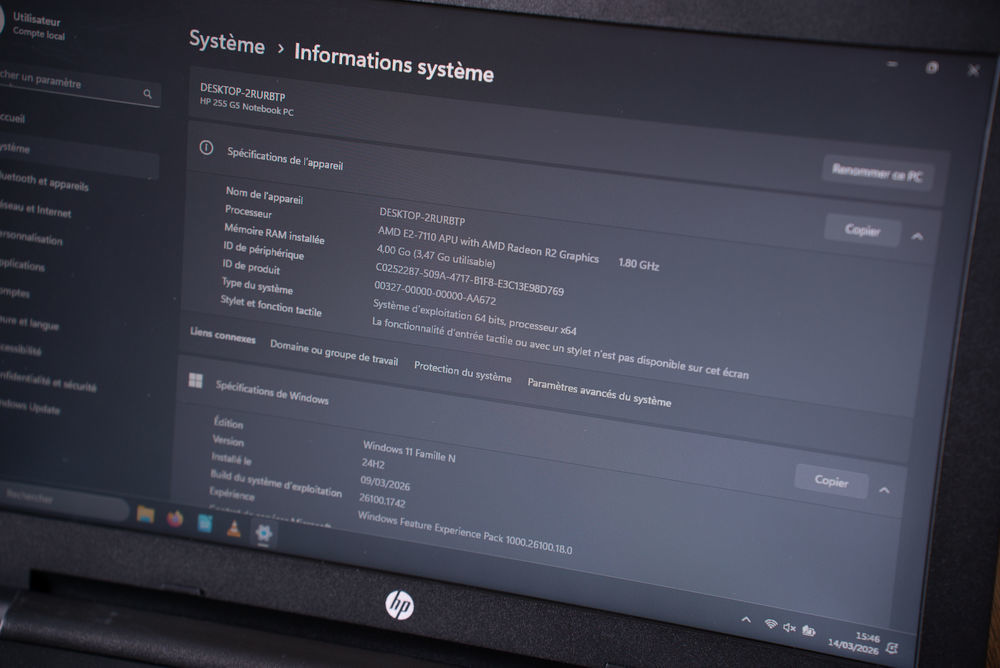Collapse the Spécifications de Windows section
This screenshot has height=668, width=1000.
[x=884, y=490]
